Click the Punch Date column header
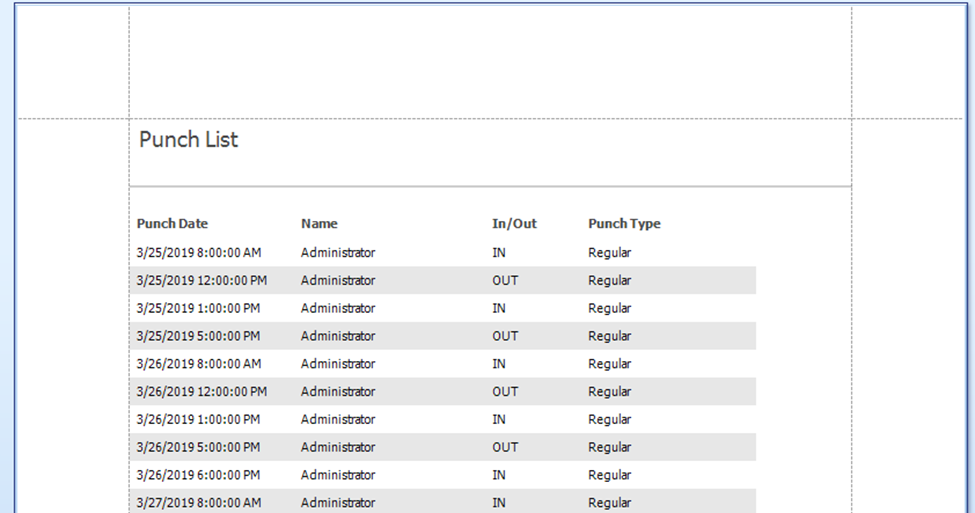Viewport: 975px width, 513px height. (172, 224)
